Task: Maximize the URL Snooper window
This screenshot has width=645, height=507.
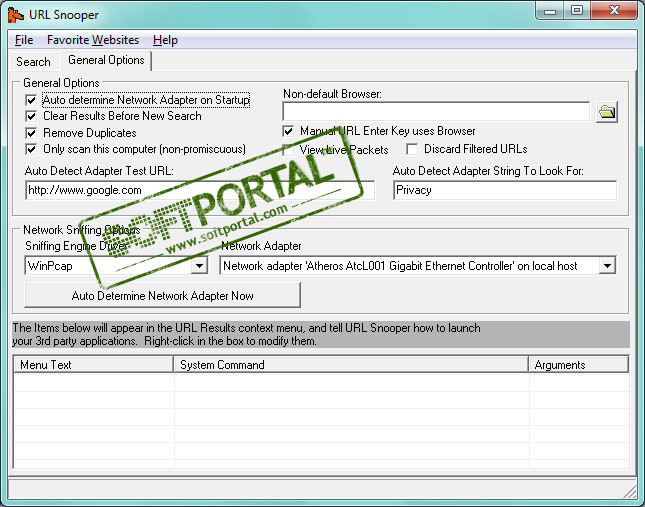Action: click(x=577, y=11)
